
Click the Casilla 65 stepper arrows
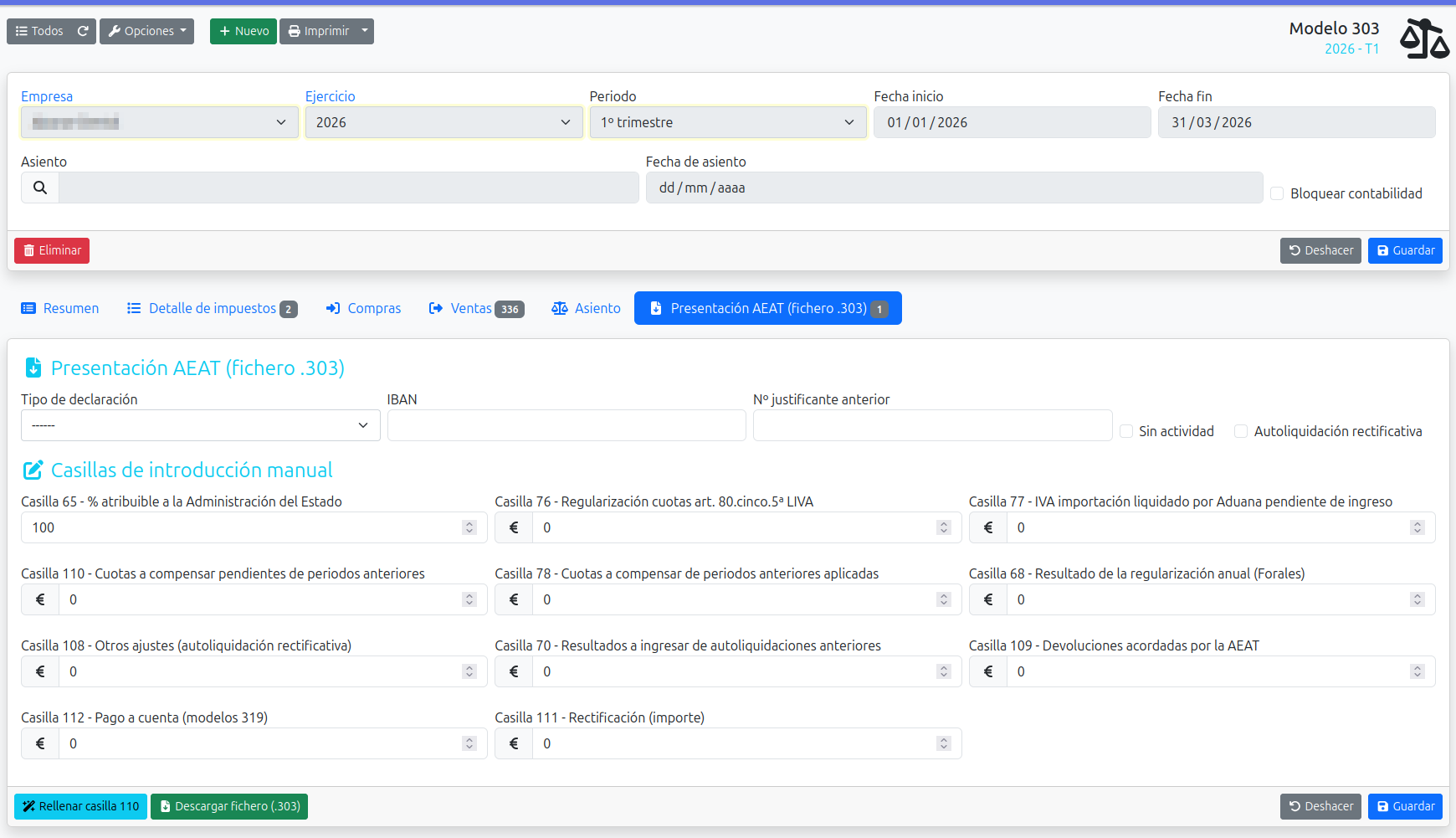pos(469,527)
